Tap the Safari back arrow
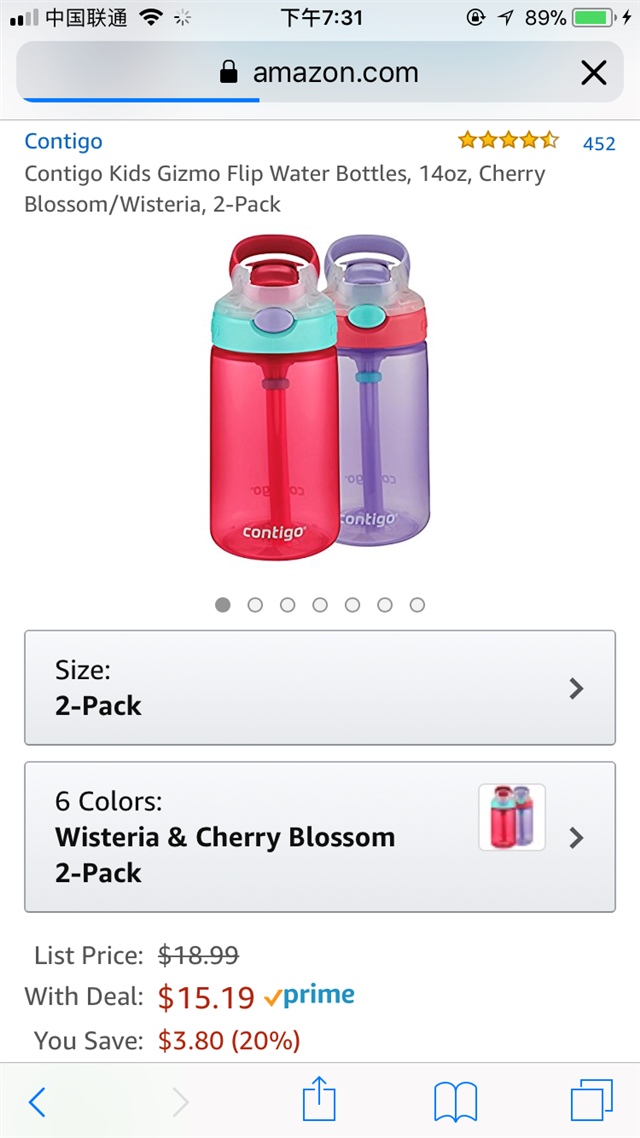 click(37, 1101)
